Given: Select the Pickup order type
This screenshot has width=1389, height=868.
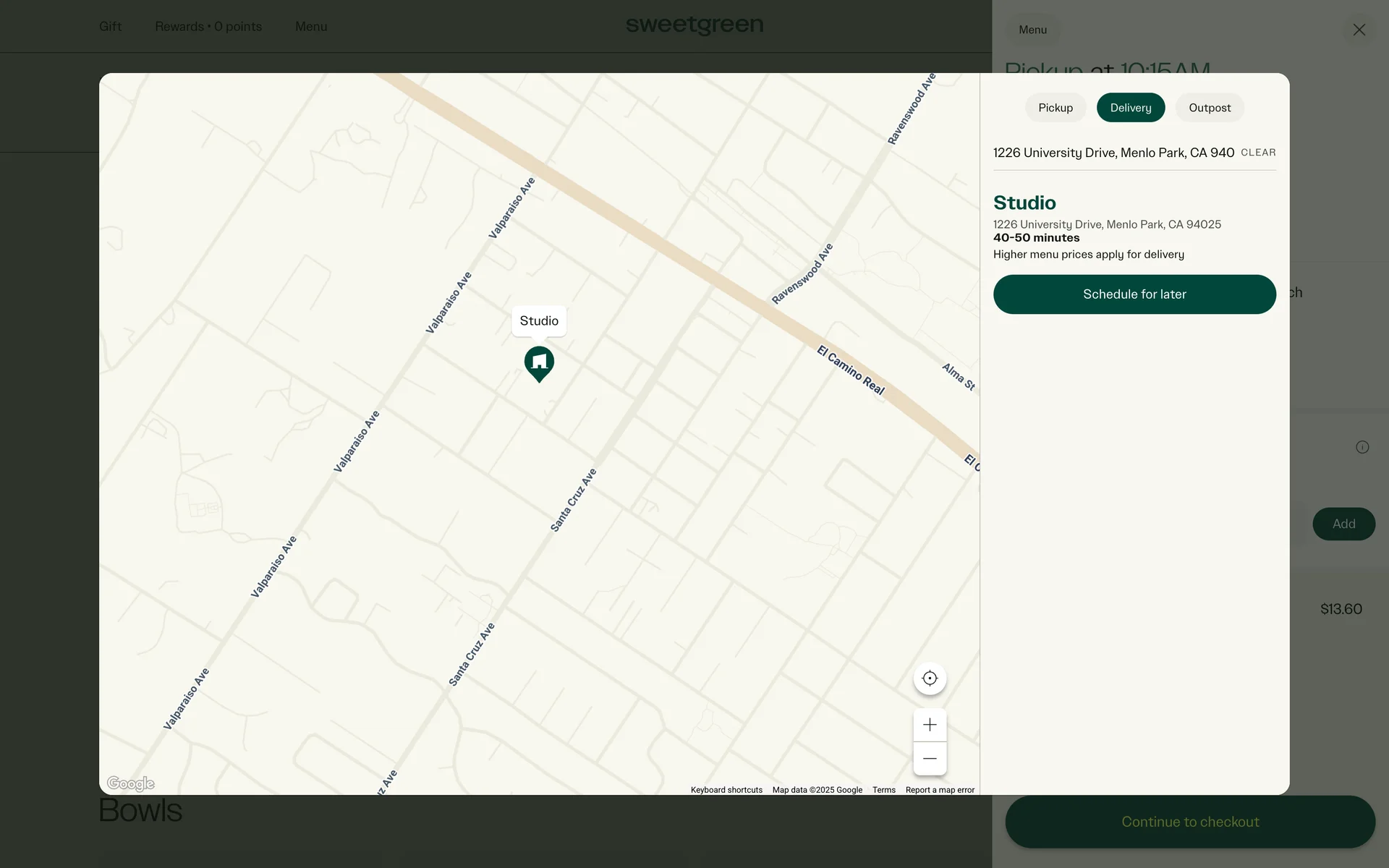Looking at the screenshot, I should [x=1055, y=108].
